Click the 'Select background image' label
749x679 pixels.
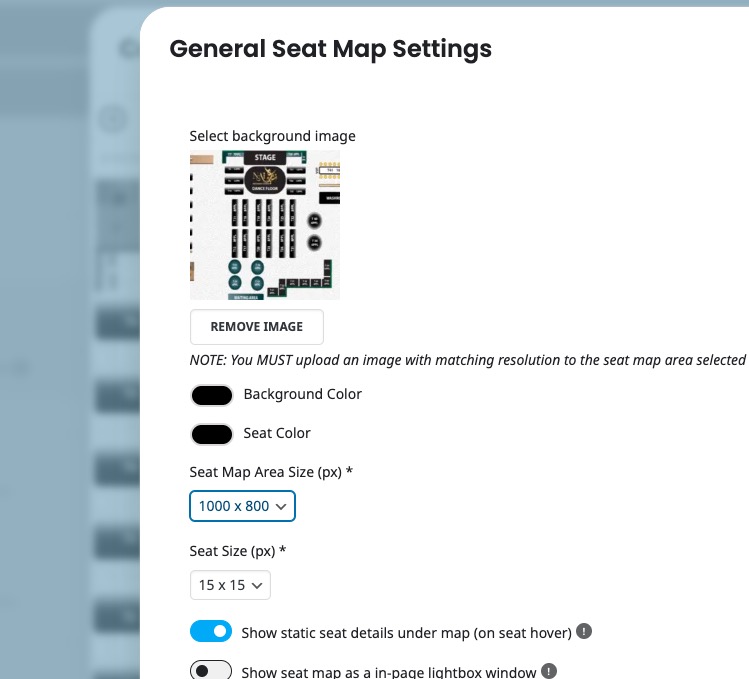[x=272, y=136]
